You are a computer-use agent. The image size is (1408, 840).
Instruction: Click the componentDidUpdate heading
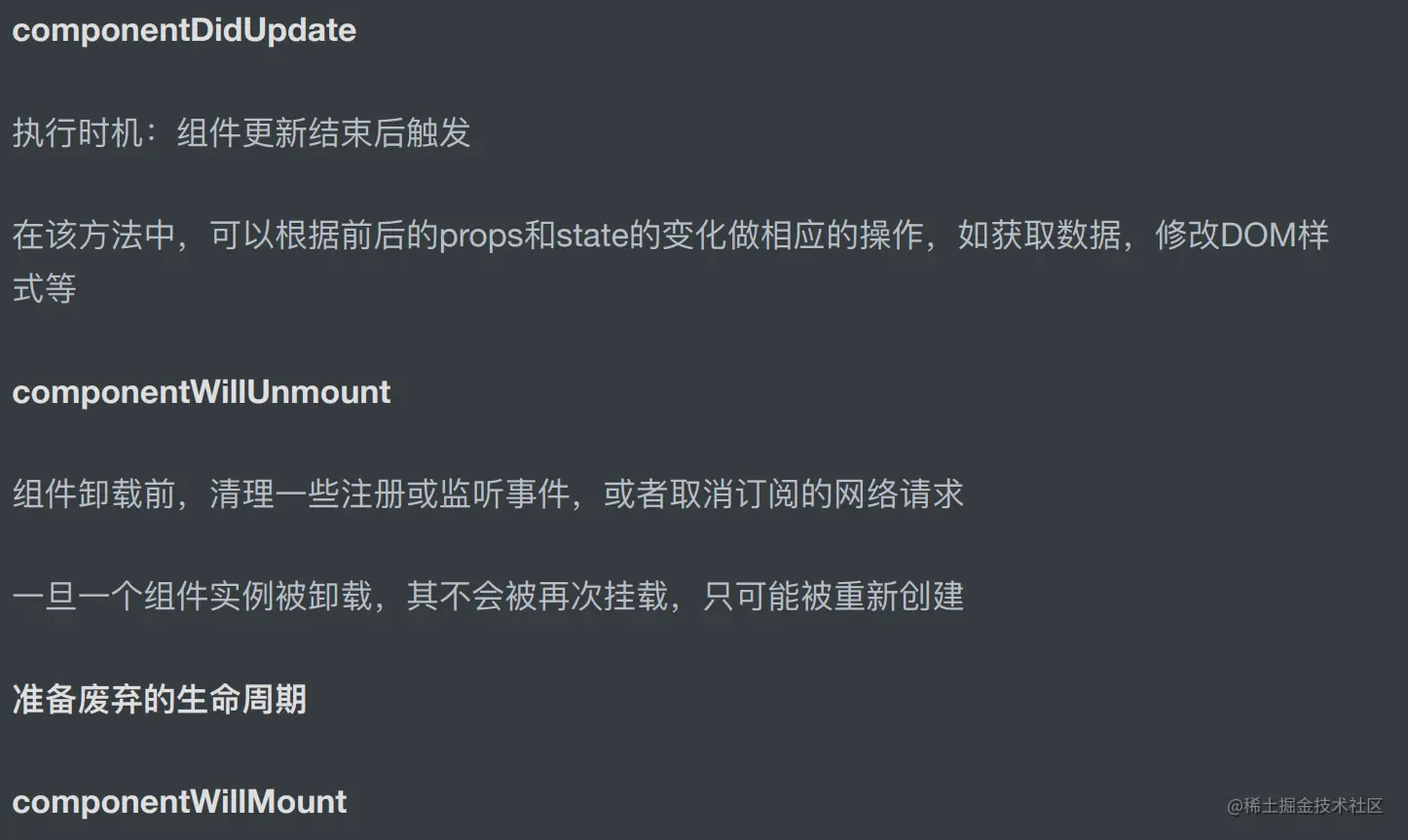pyautogui.click(x=184, y=31)
